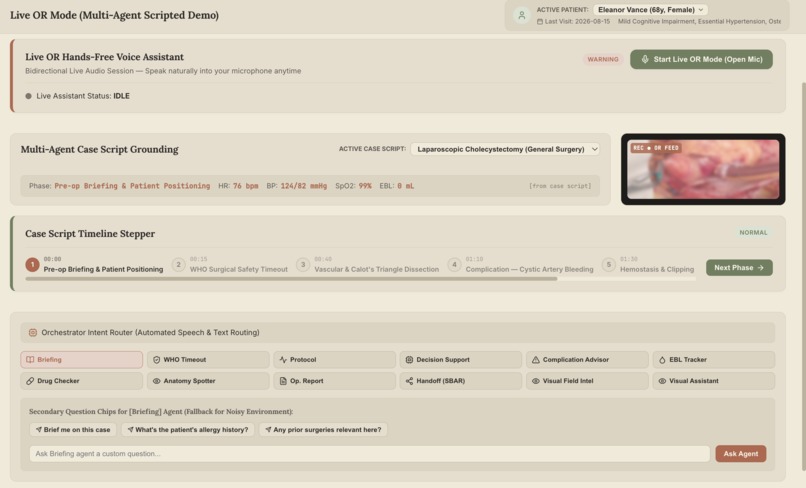
Task: Click the pulse icon on Protocol agent
Action: coord(283,360)
